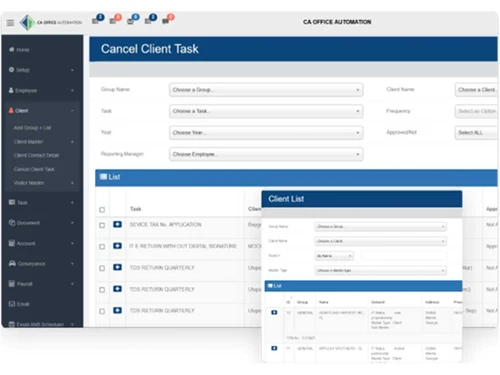Tick checkbox for IT E RETURN WITH OUT DIGITAL SIGNATURE

[x=102, y=247]
